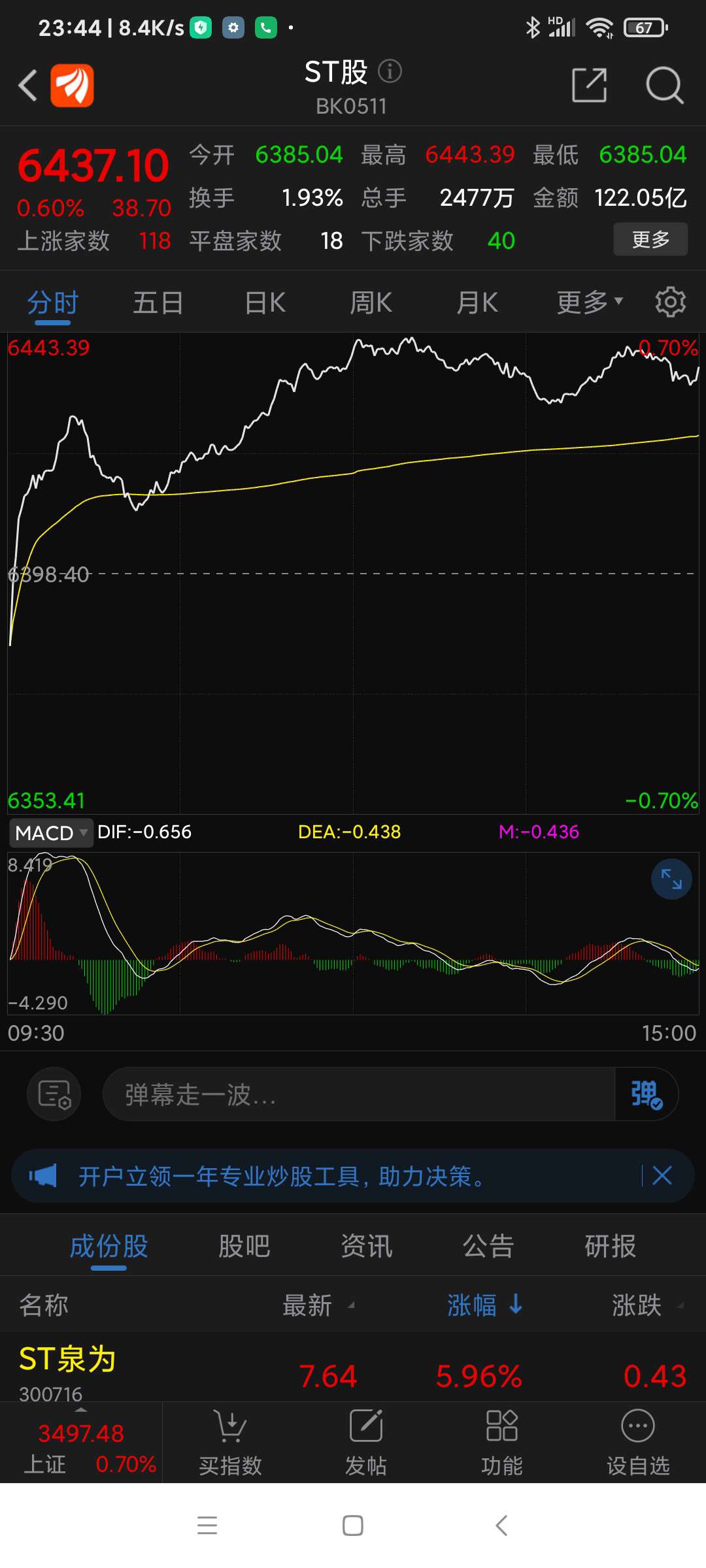Screen dimensions: 706x1568
Task: Tap Android recent apps menu button
Action: [x=207, y=1526]
